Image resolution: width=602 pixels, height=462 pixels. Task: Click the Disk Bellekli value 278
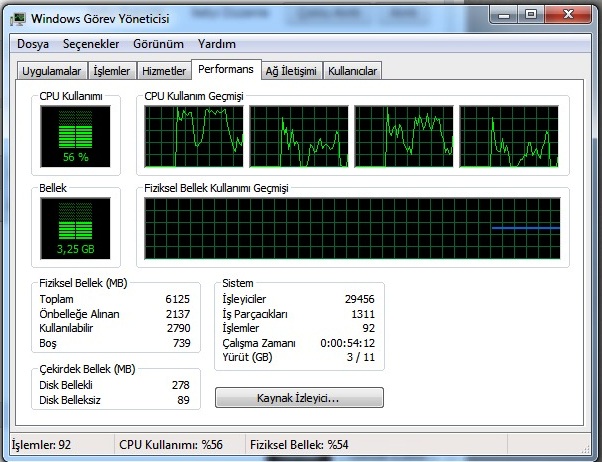point(181,385)
